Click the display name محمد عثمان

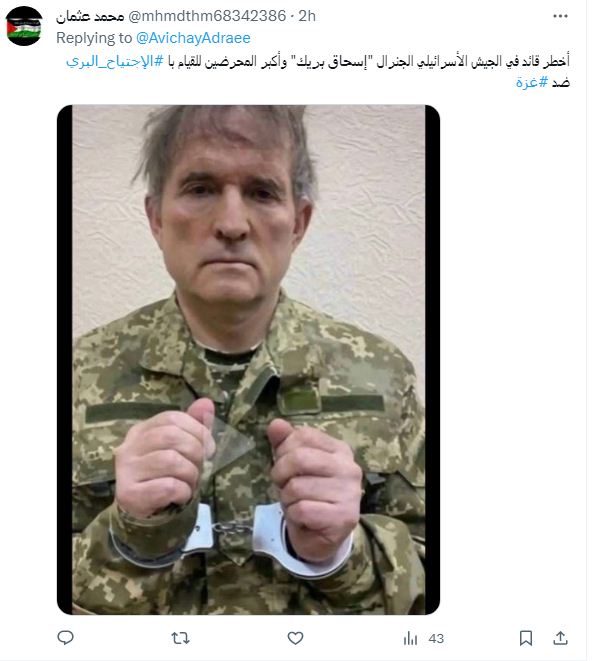click(x=90, y=16)
